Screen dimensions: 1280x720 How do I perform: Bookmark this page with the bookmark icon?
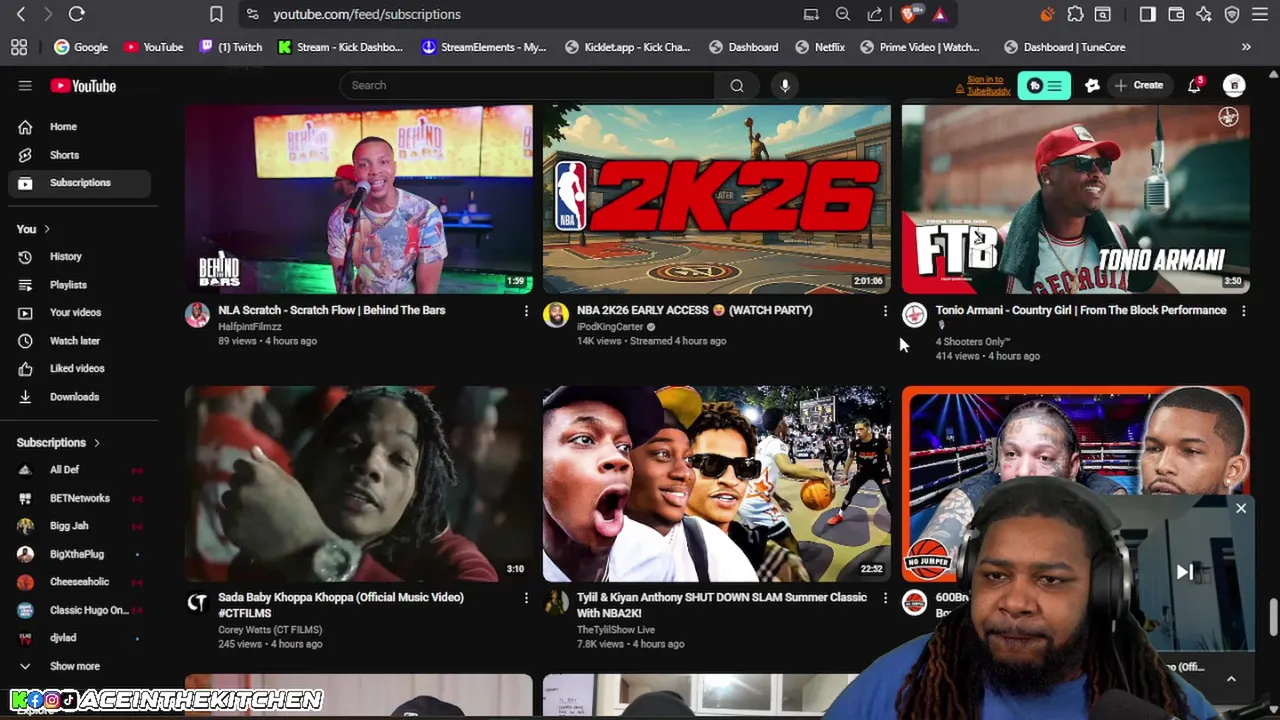click(216, 14)
